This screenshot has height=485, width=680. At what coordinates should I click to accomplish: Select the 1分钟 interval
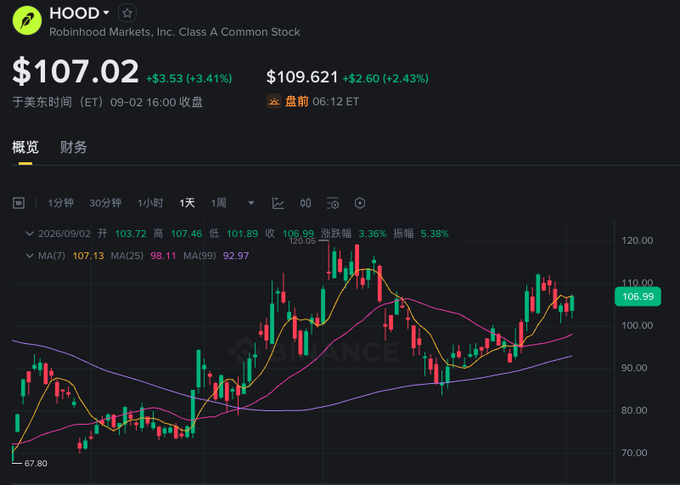pos(60,203)
